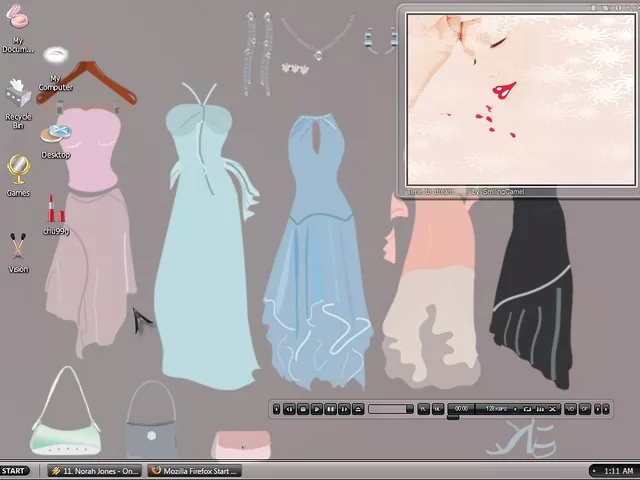Switch to Norah Jones taskbar item
The height and width of the screenshot is (480, 640).
pos(95,471)
